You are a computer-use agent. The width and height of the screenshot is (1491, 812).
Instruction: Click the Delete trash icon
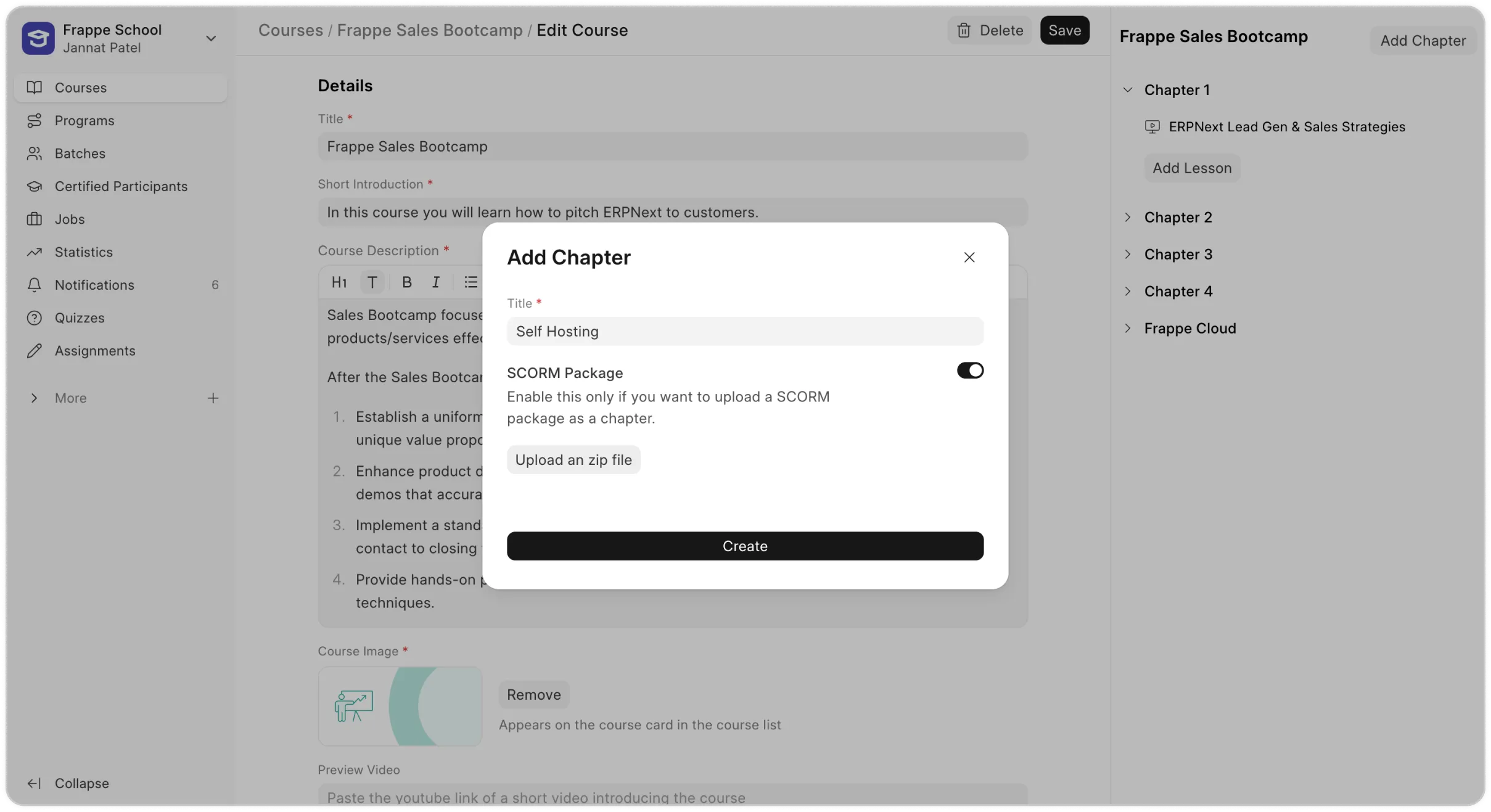point(963,30)
